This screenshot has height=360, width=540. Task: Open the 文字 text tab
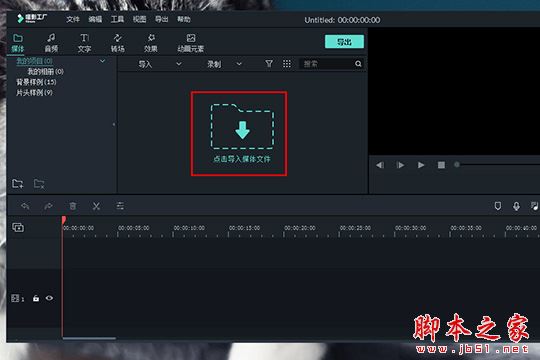click(84, 43)
